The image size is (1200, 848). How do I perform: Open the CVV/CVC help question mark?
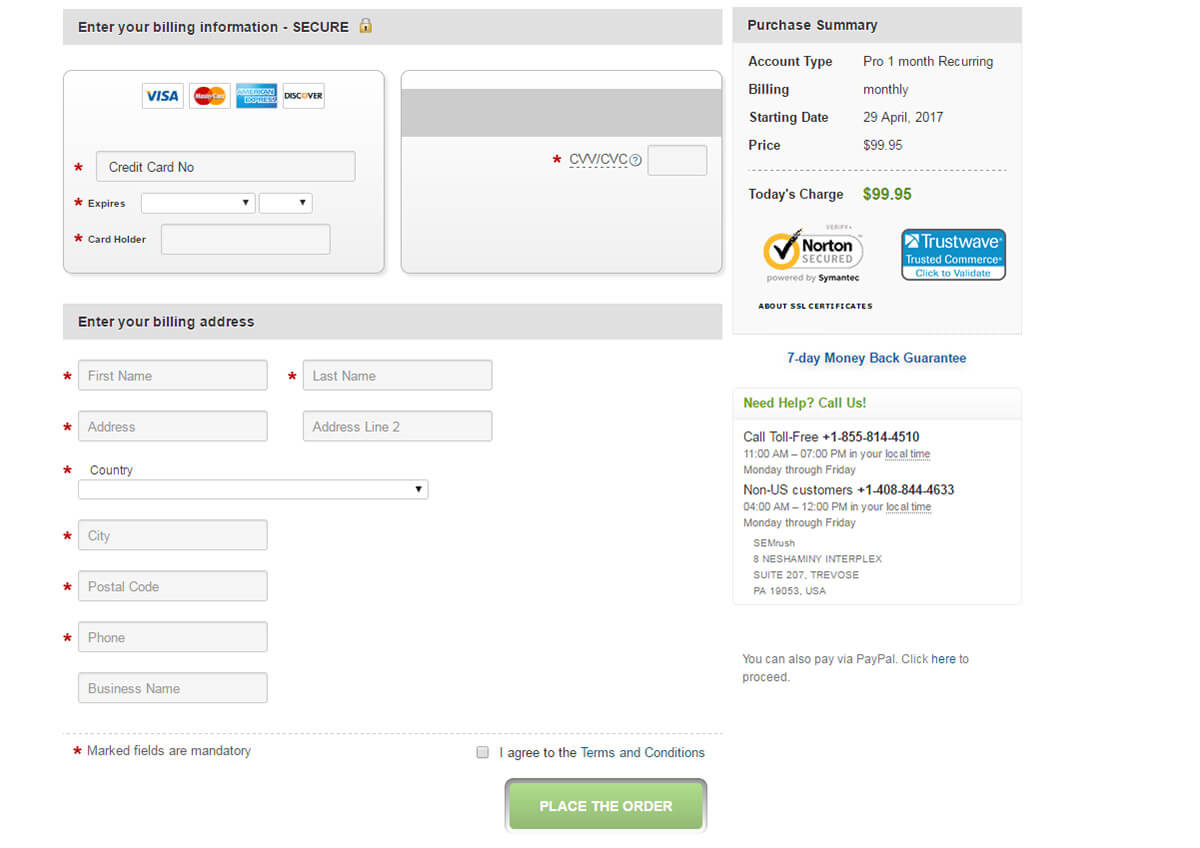click(x=636, y=160)
